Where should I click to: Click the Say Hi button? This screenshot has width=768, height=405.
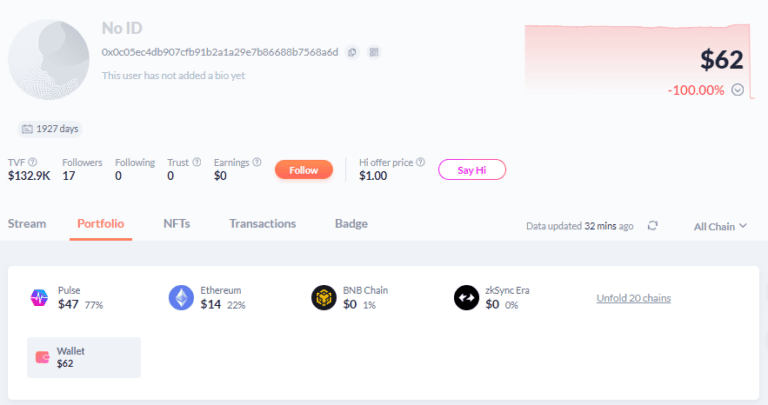click(x=472, y=170)
